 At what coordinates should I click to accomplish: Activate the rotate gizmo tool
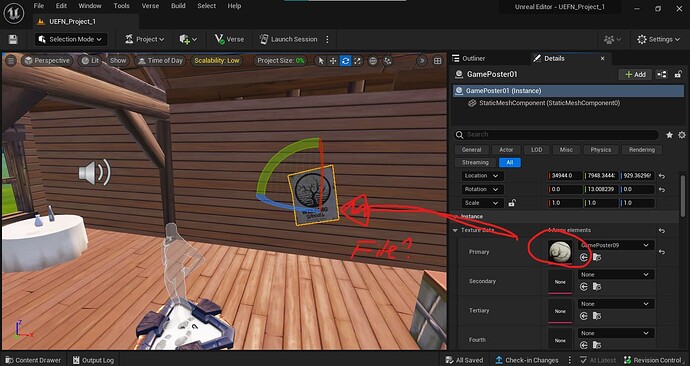(345, 61)
